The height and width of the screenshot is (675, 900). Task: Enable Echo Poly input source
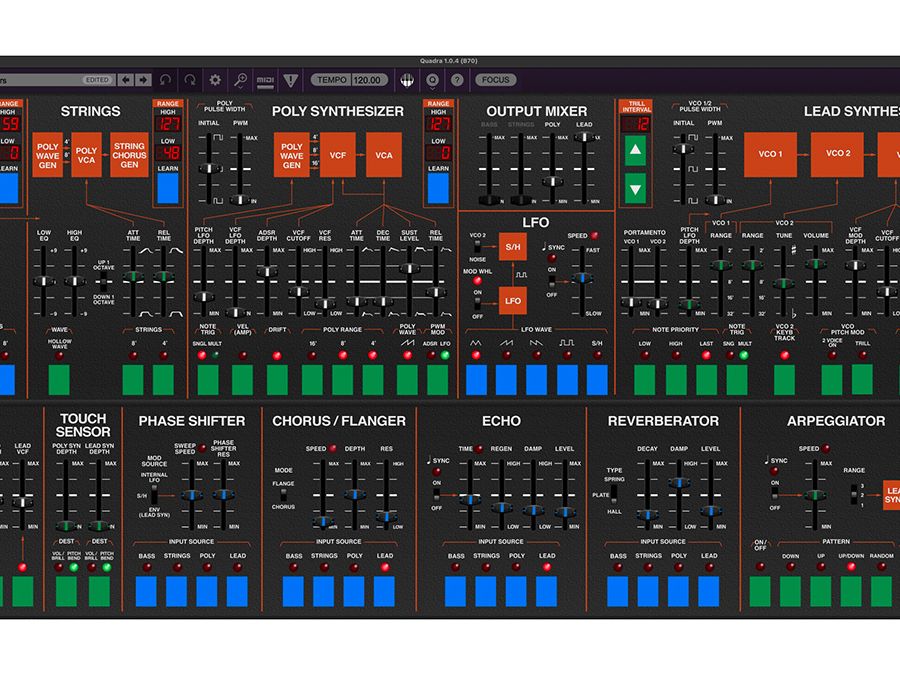[516, 592]
